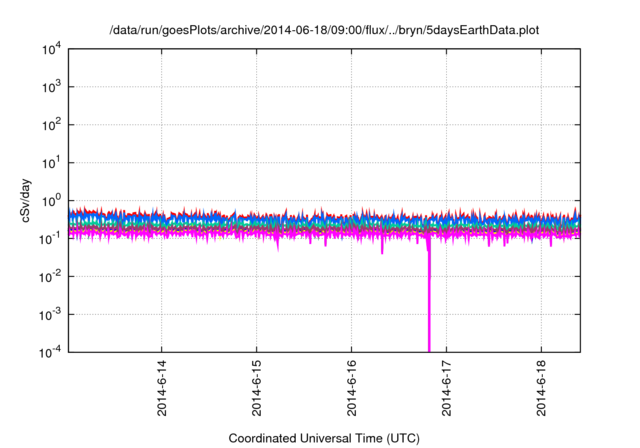This screenshot has height=448, width=640.
Task: Click the Coordinated Universal Time axis label
Action: pyautogui.click(x=324, y=438)
